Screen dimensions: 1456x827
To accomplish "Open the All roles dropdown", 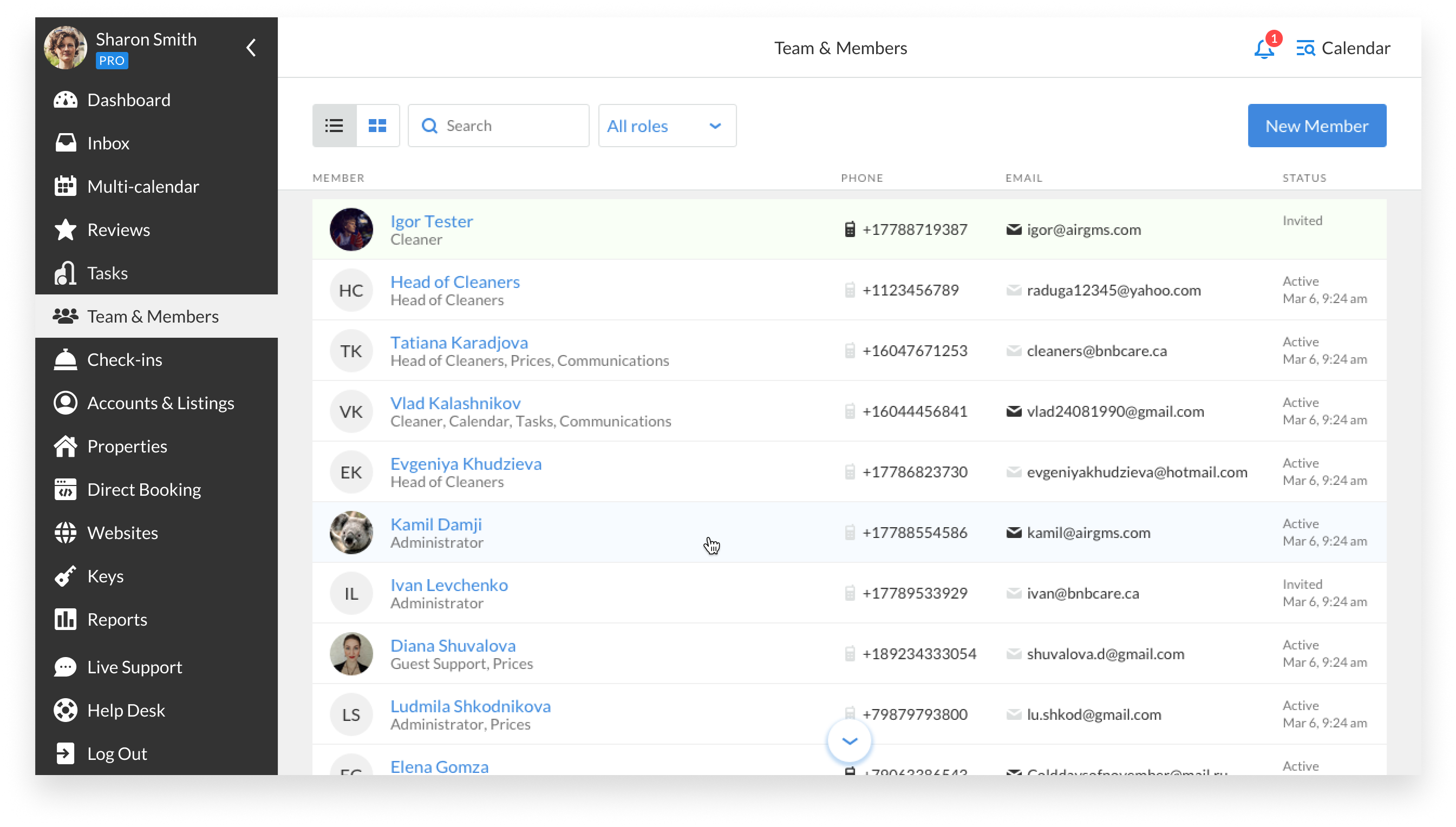I will (x=667, y=126).
